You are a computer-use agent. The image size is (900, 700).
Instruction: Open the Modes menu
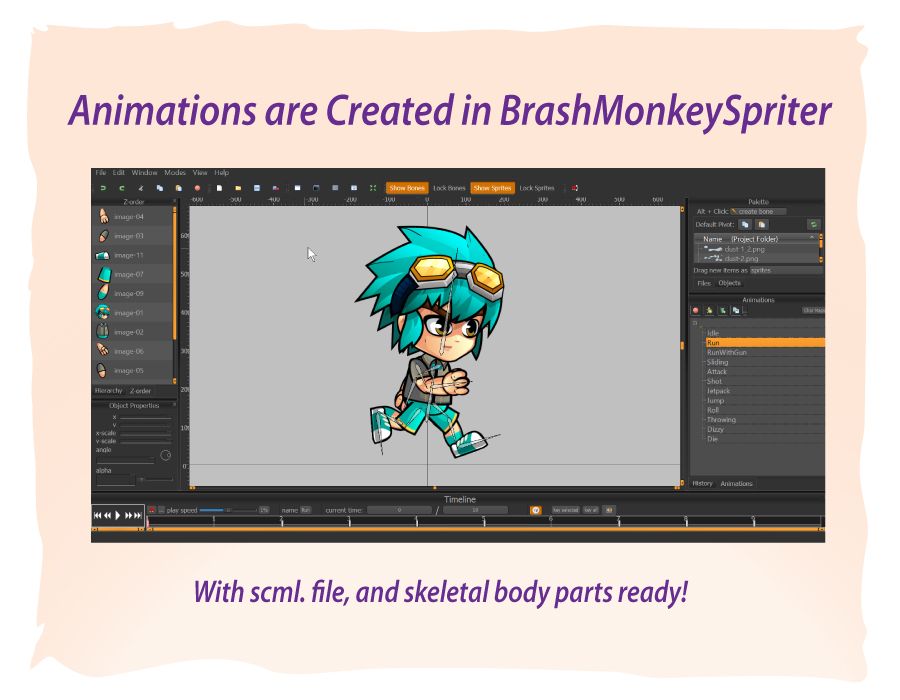175,173
